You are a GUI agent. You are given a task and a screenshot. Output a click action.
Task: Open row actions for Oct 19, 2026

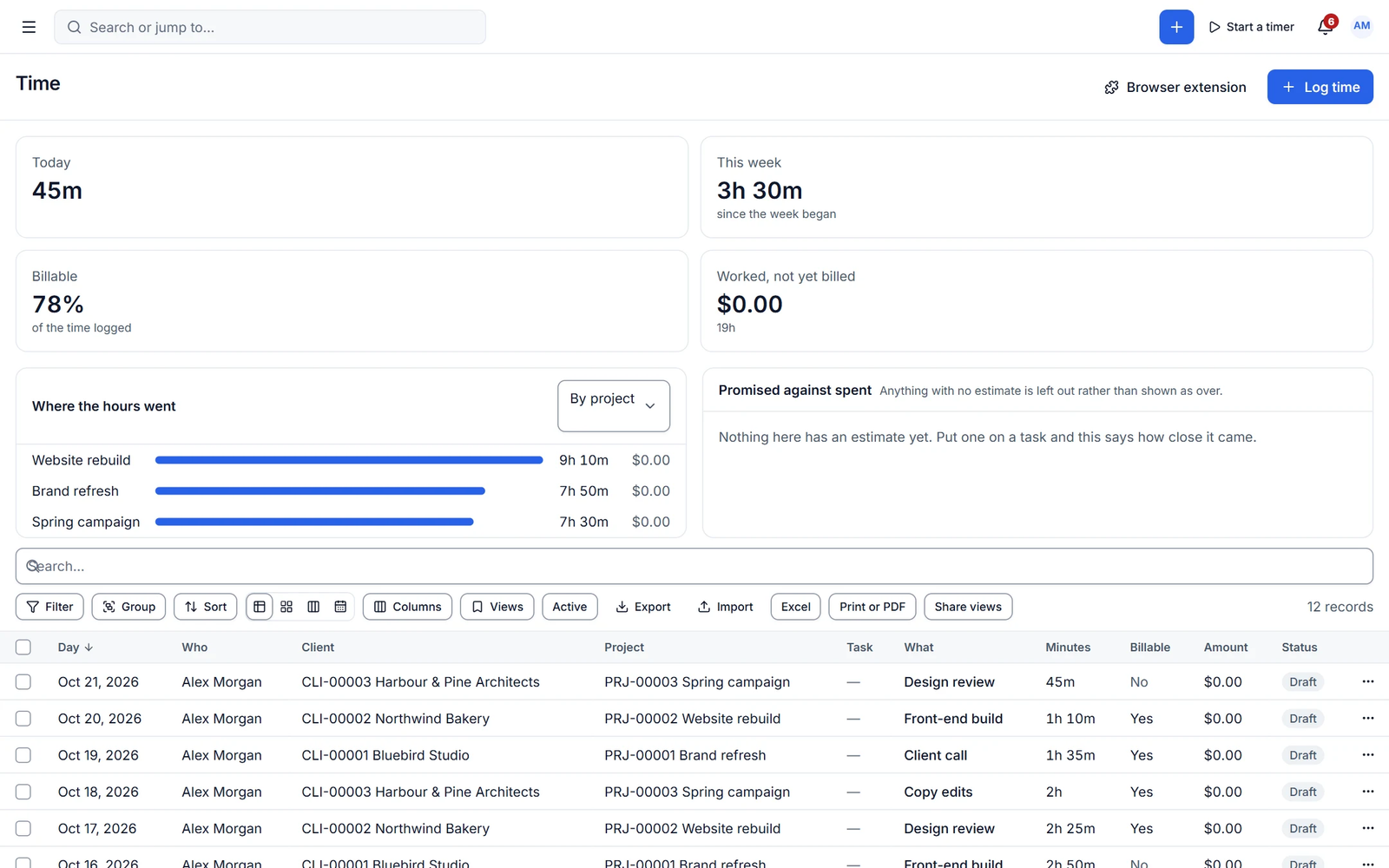tap(1367, 755)
